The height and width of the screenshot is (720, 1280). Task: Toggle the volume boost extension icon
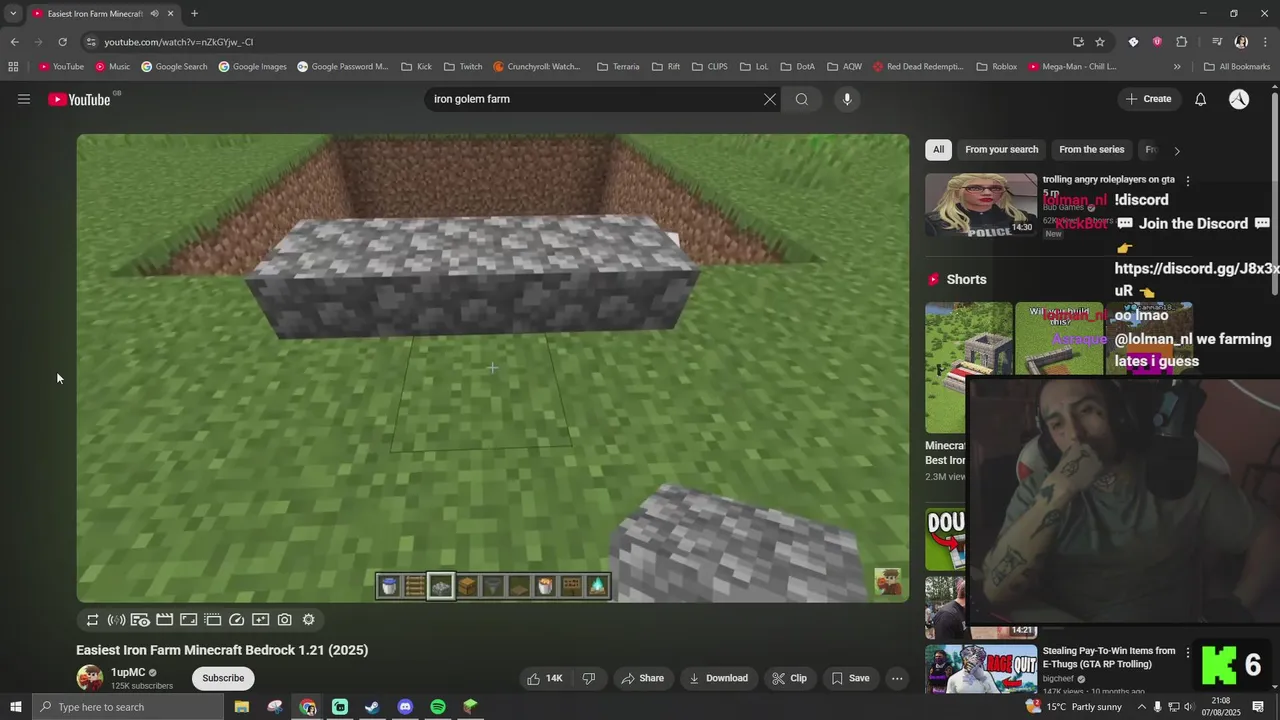116,620
